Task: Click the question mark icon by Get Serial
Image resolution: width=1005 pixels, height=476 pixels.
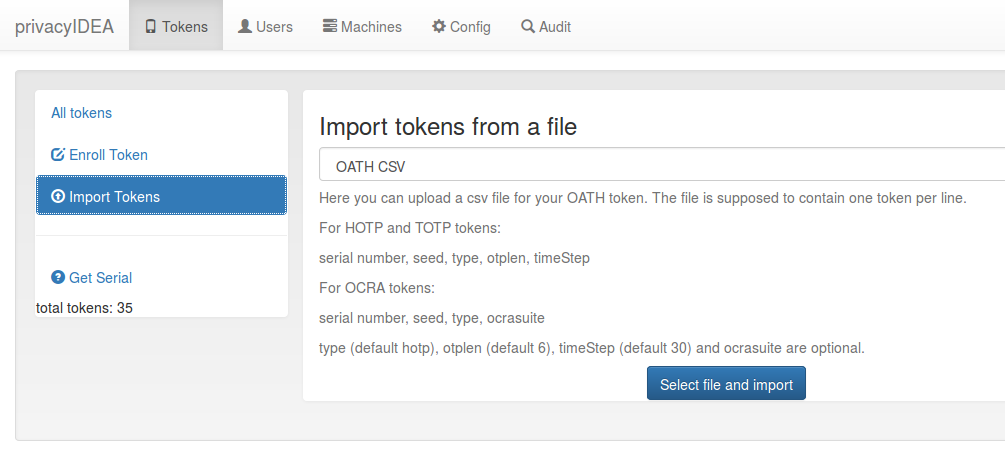Action: [58, 277]
